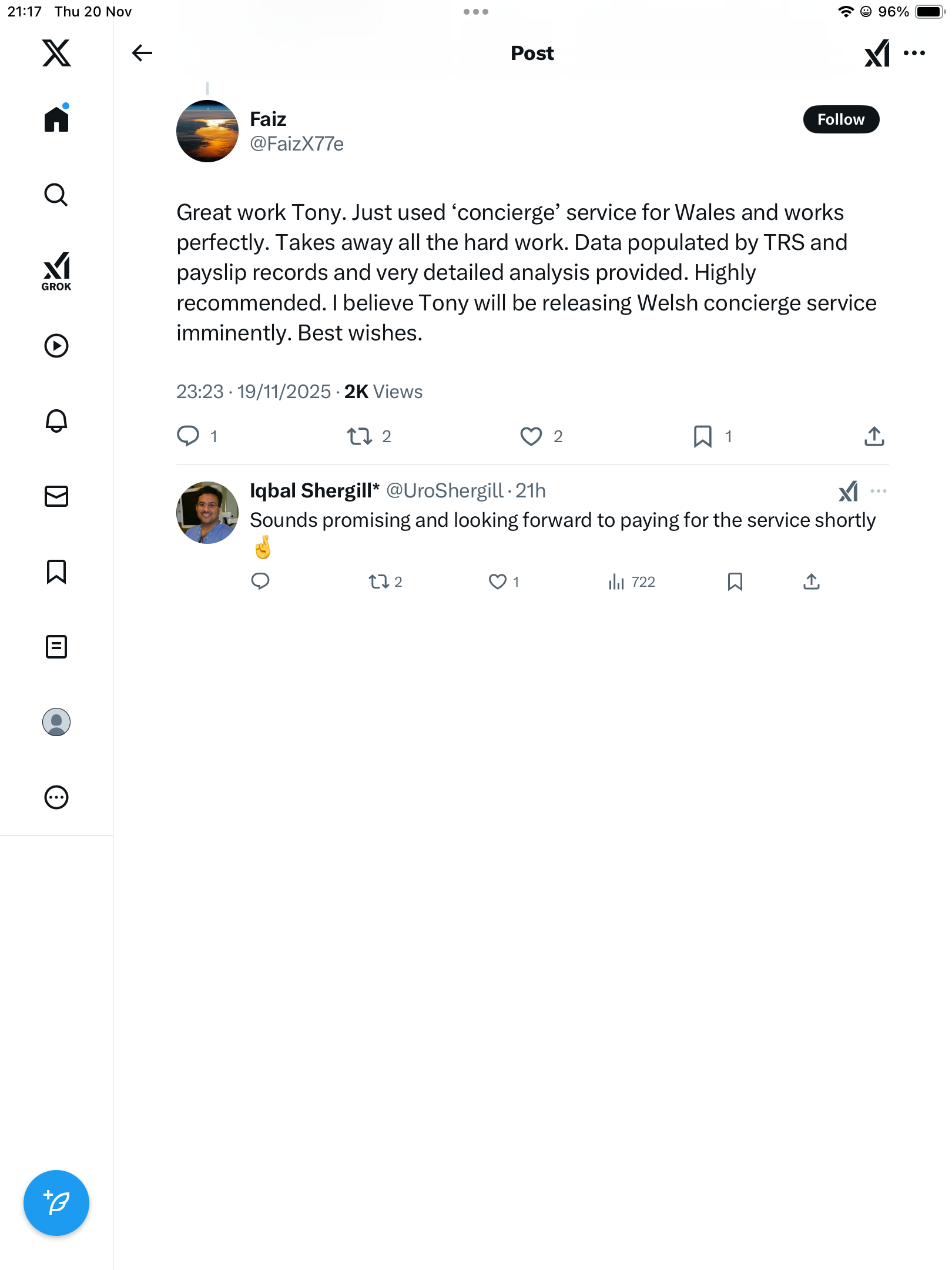Open the @UroShergill profile link
The width and height of the screenshot is (952, 1270).
click(444, 491)
